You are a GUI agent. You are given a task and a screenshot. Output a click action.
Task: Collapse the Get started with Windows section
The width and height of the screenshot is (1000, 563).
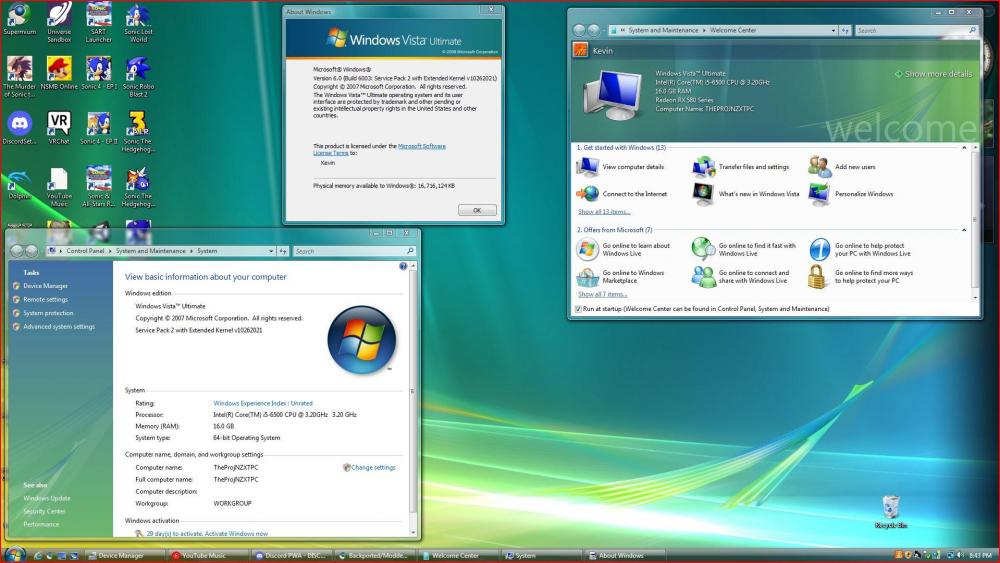964,147
